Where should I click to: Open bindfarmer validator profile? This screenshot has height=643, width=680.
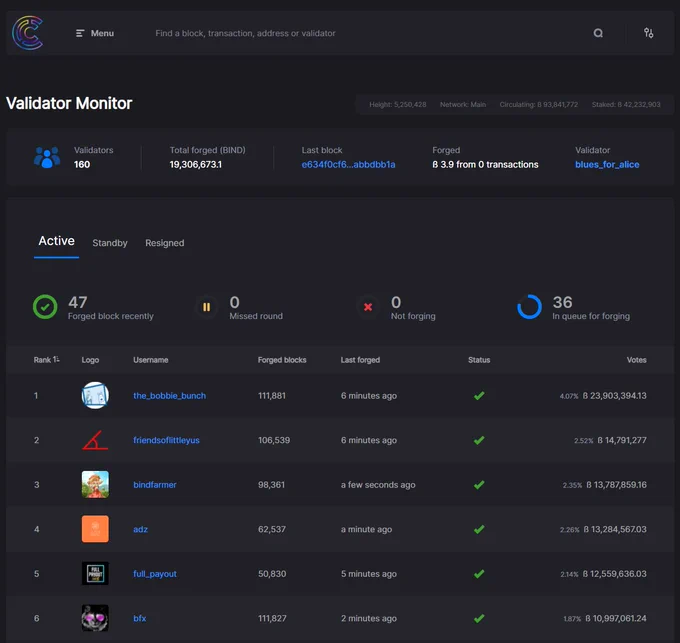(155, 485)
